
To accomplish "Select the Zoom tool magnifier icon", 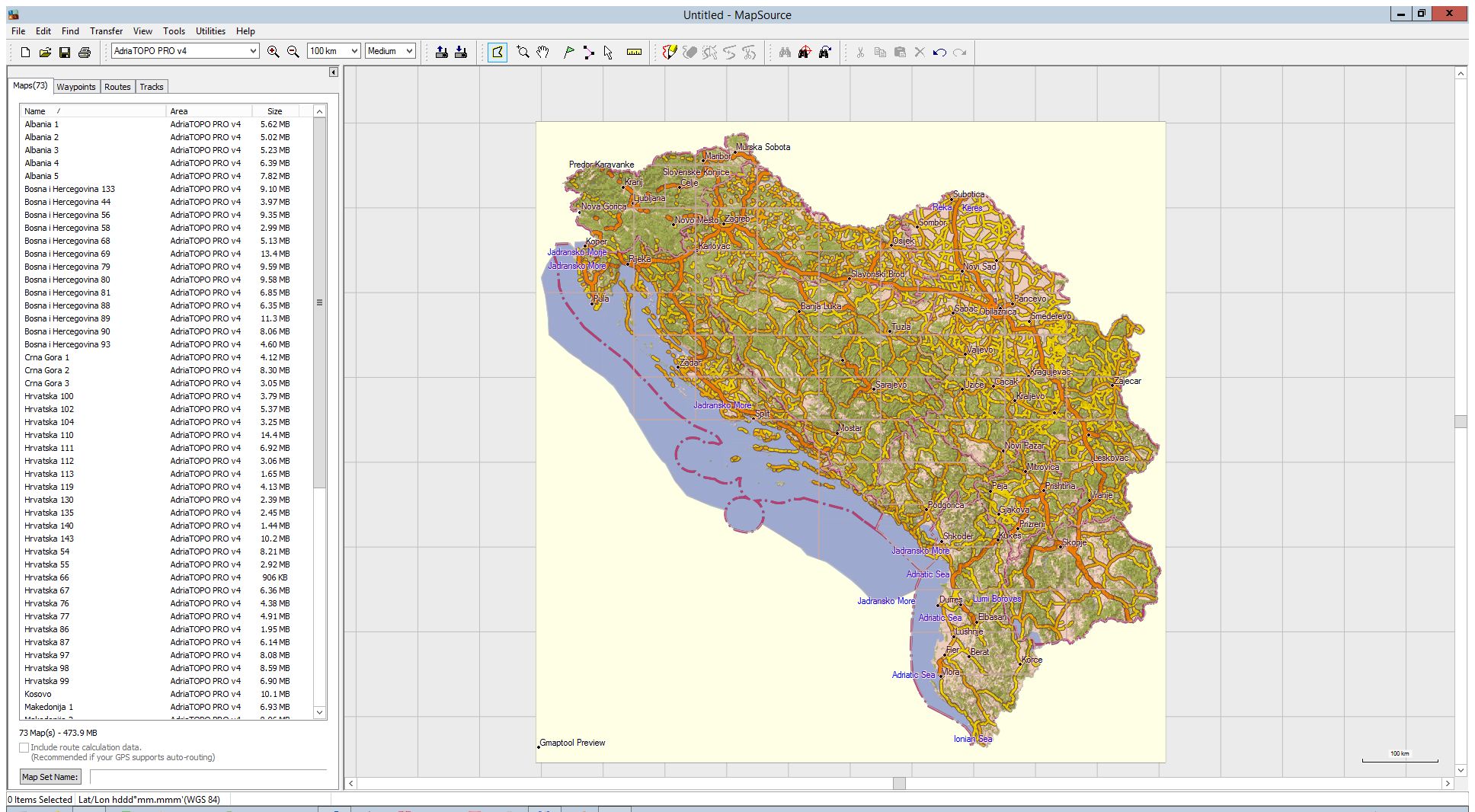I will click(x=523, y=52).
